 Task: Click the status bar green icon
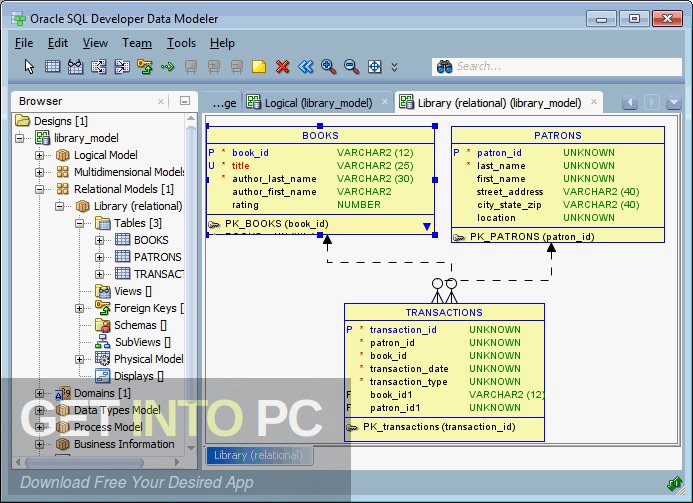click(x=674, y=483)
